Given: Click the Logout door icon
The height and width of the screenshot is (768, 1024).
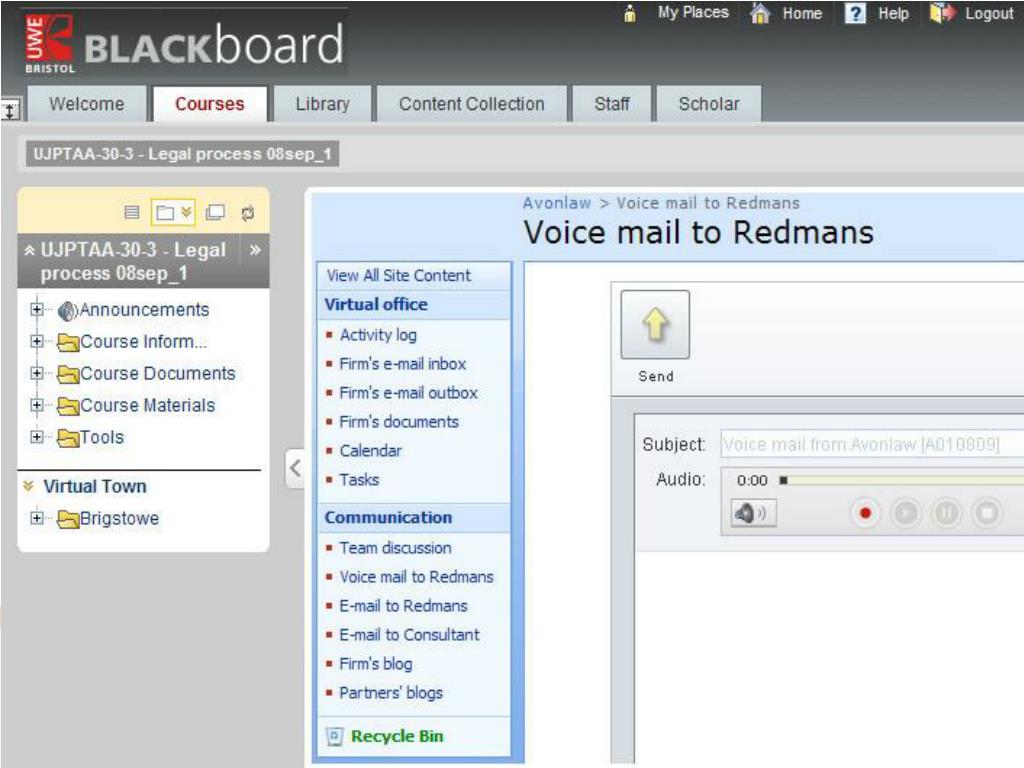Looking at the screenshot, I should [x=942, y=13].
